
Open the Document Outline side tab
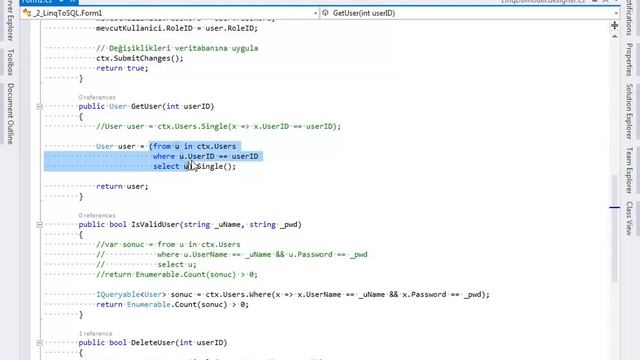coord(10,114)
